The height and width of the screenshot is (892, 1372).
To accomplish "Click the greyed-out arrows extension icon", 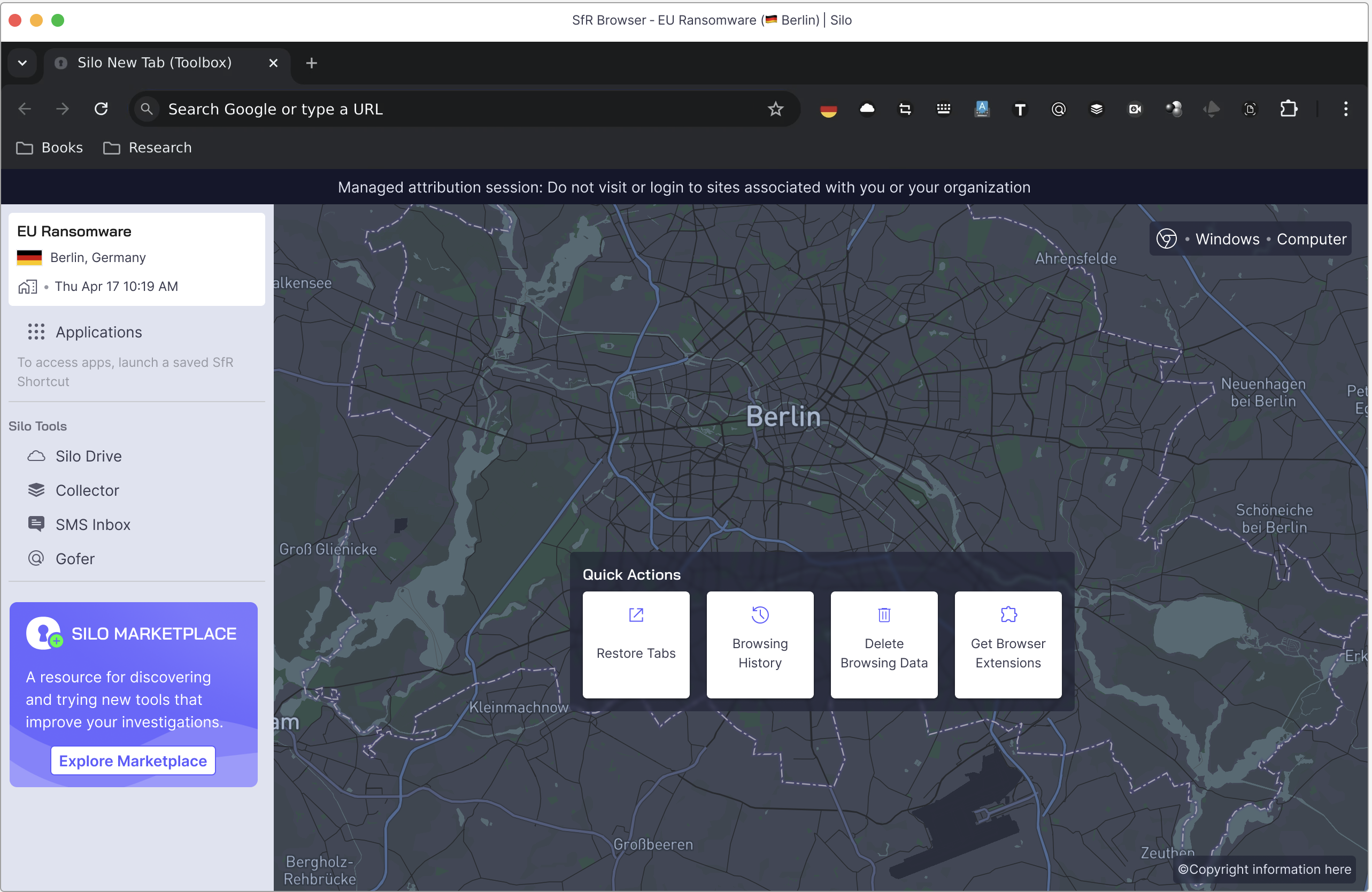I will coord(1211,109).
